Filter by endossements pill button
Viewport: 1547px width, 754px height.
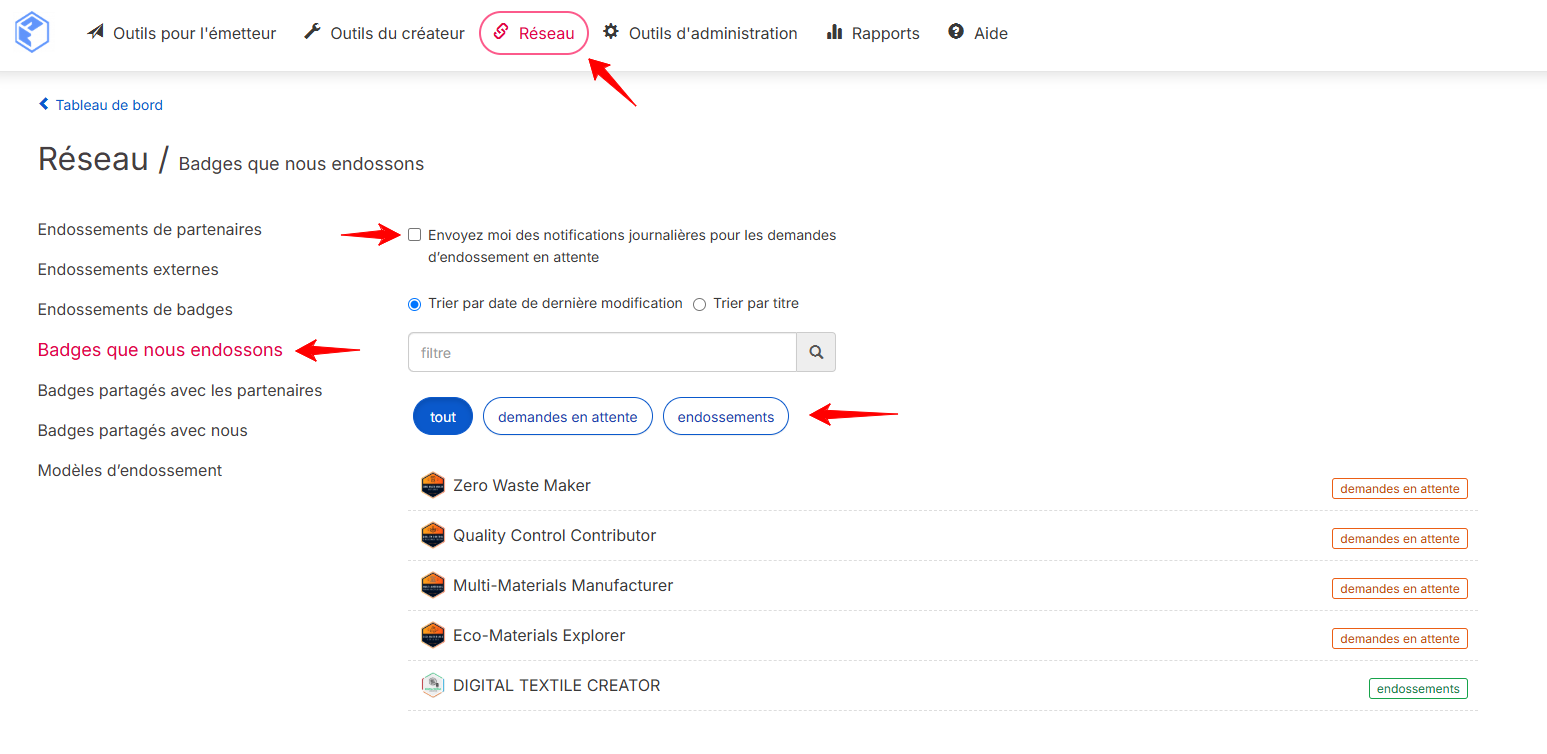point(726,417)
